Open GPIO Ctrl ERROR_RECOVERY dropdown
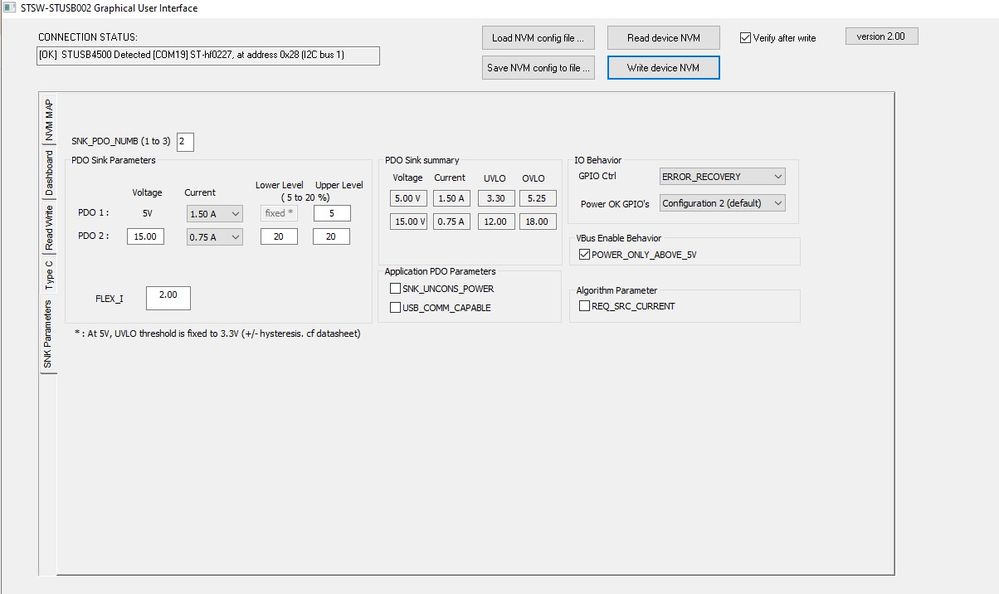This screenshot has height=594, width=999. point(722,177)
